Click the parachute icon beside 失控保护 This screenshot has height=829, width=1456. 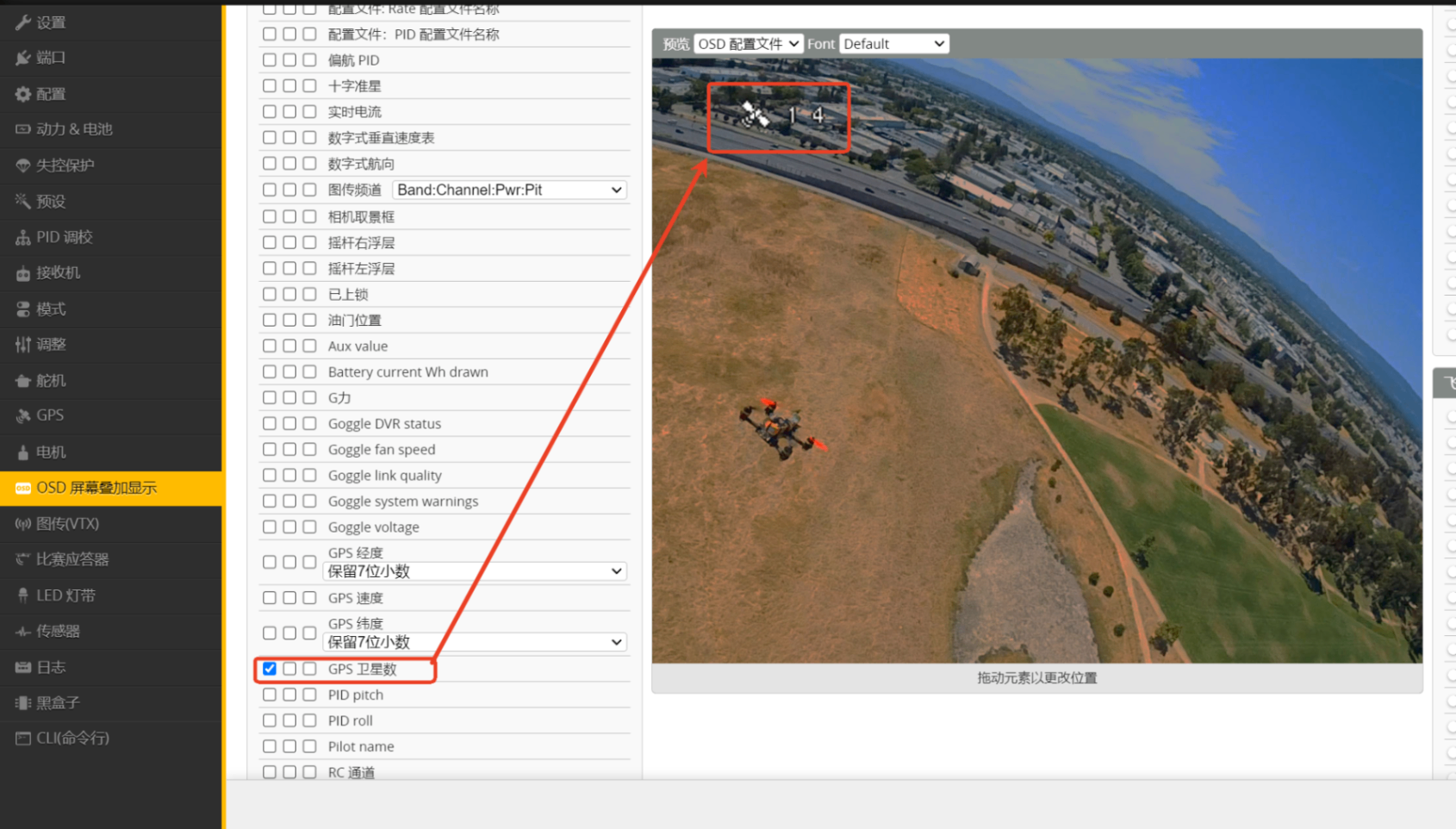23,165
